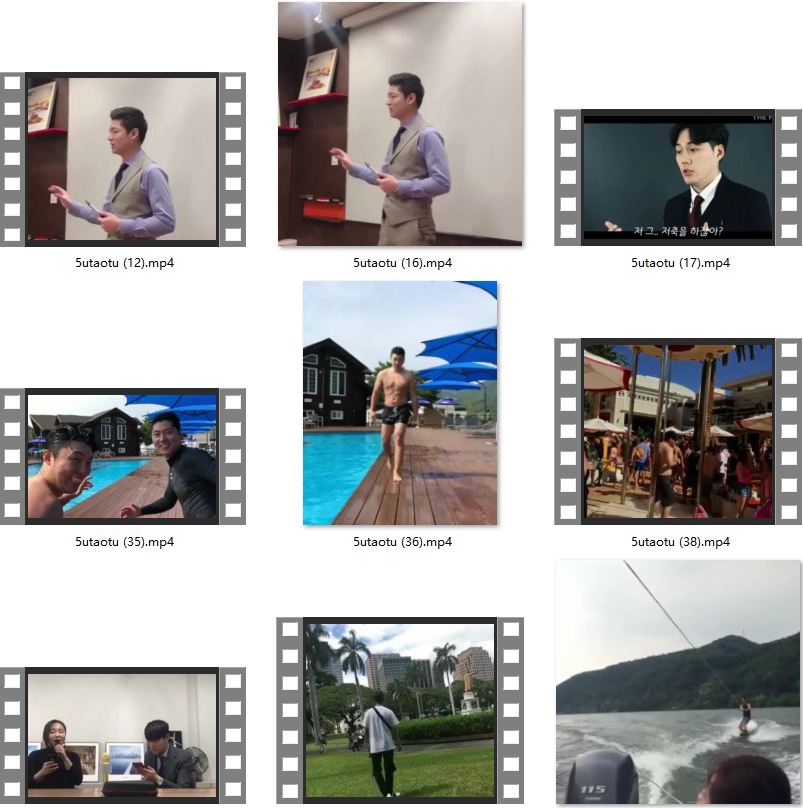
Task: Click the file name 5utaotu (38).mp4
Action: point(681,542)
